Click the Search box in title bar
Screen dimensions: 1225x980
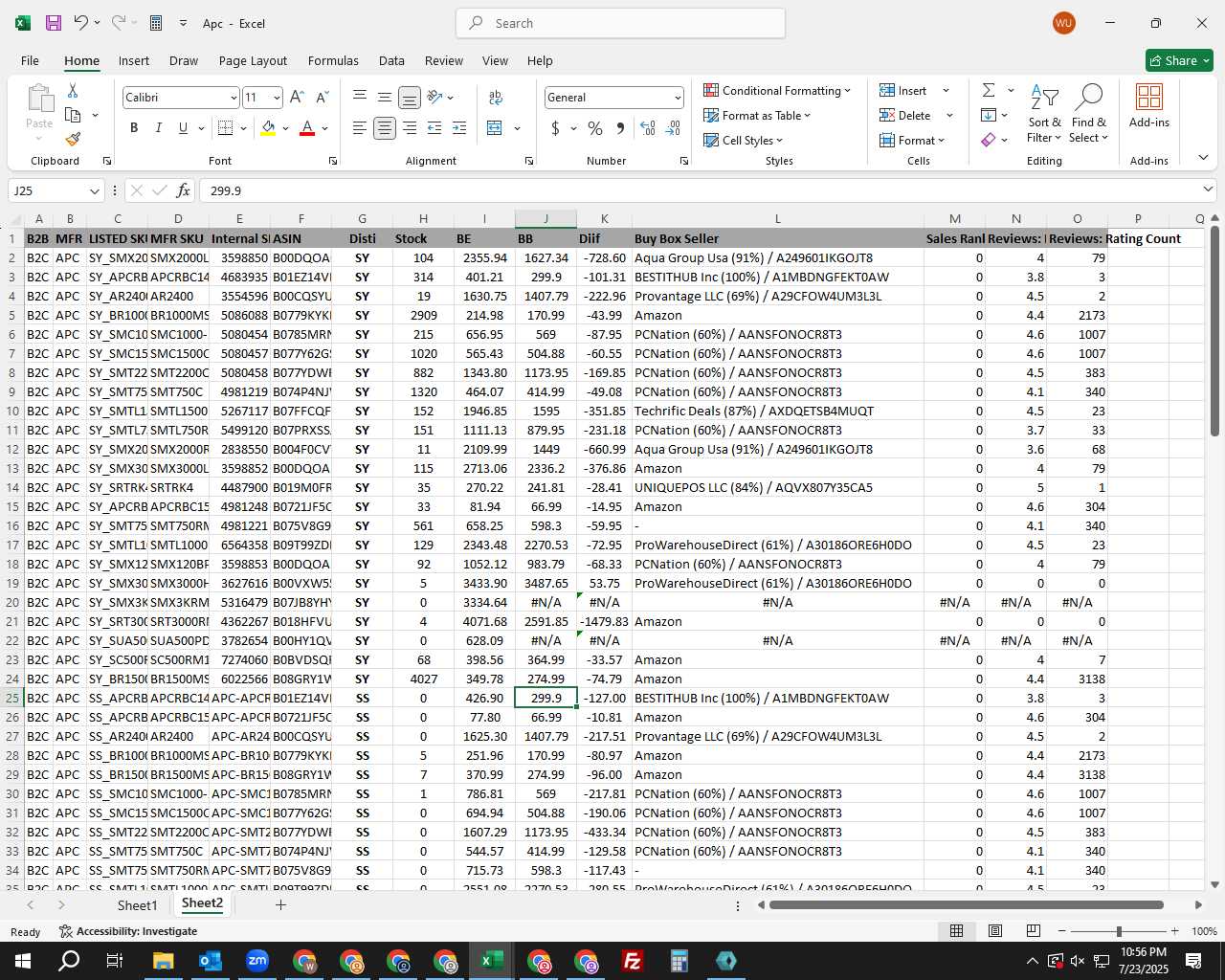tap(620, 23)
